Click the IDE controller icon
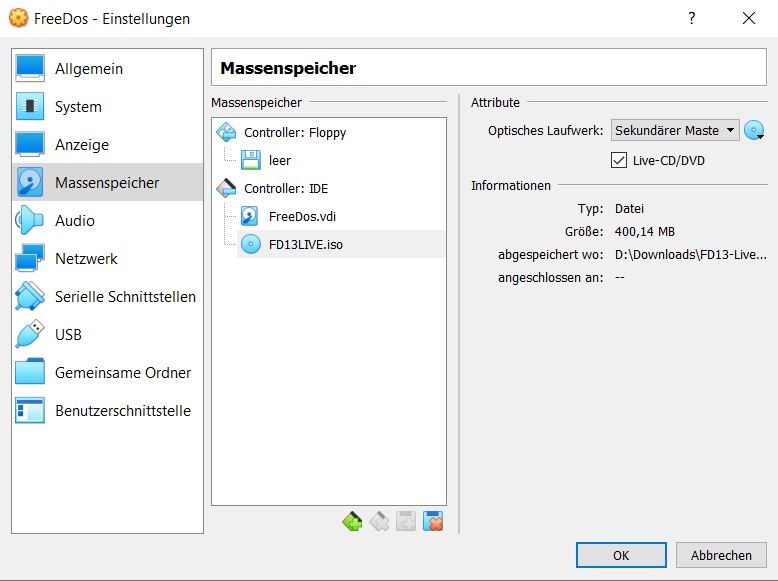The image size is (778, 581). pos(226,188)
